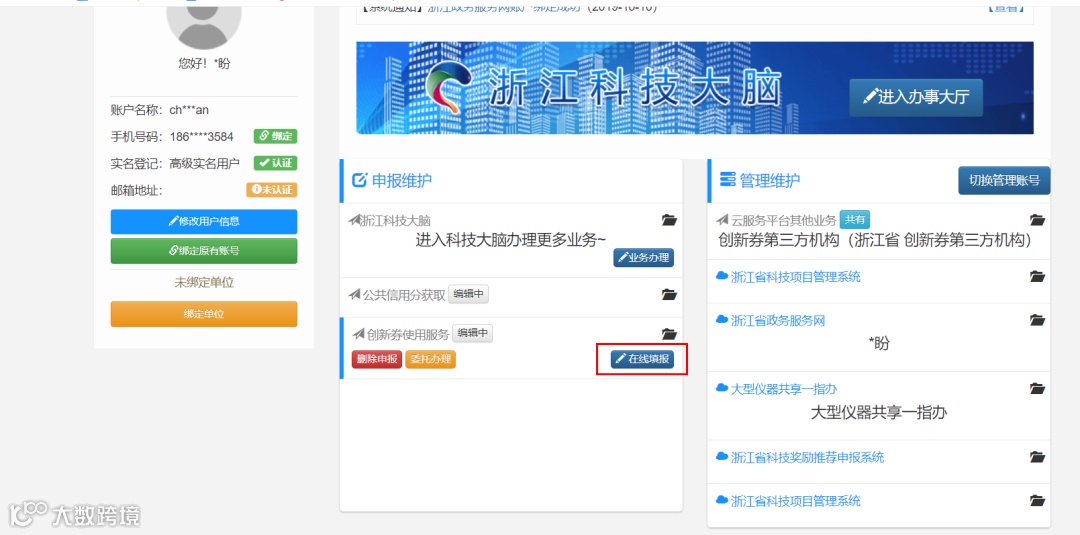Open folder icon in first 浙江省科技项目管理系统 row

point(1037,277)
